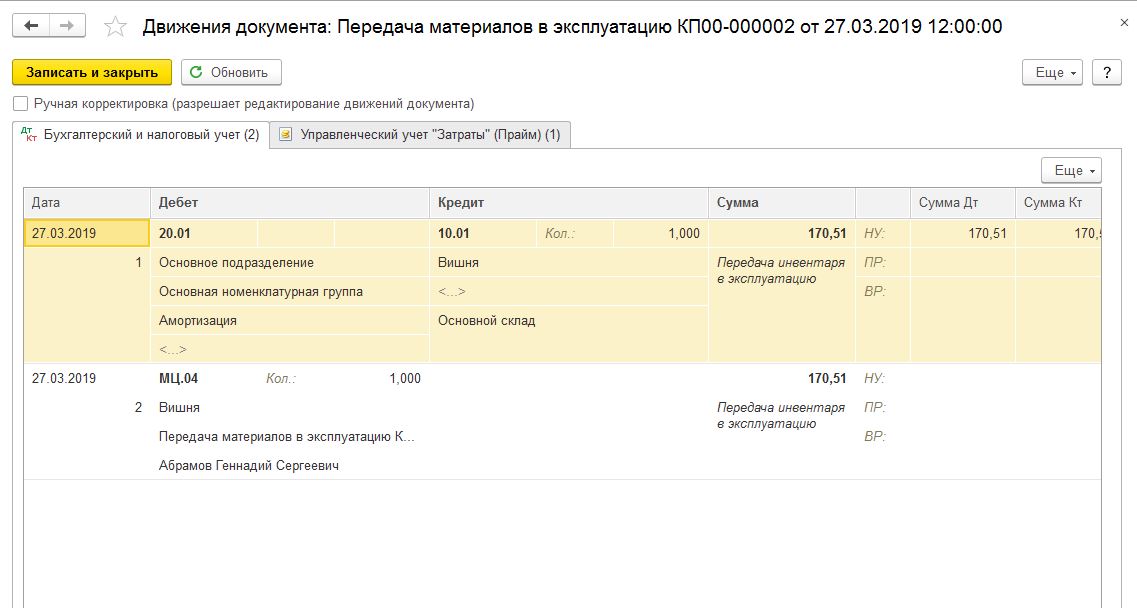Add document to favorites with star icon
The width and height of the screenshot is (1137, 608).
coord(116,27)
